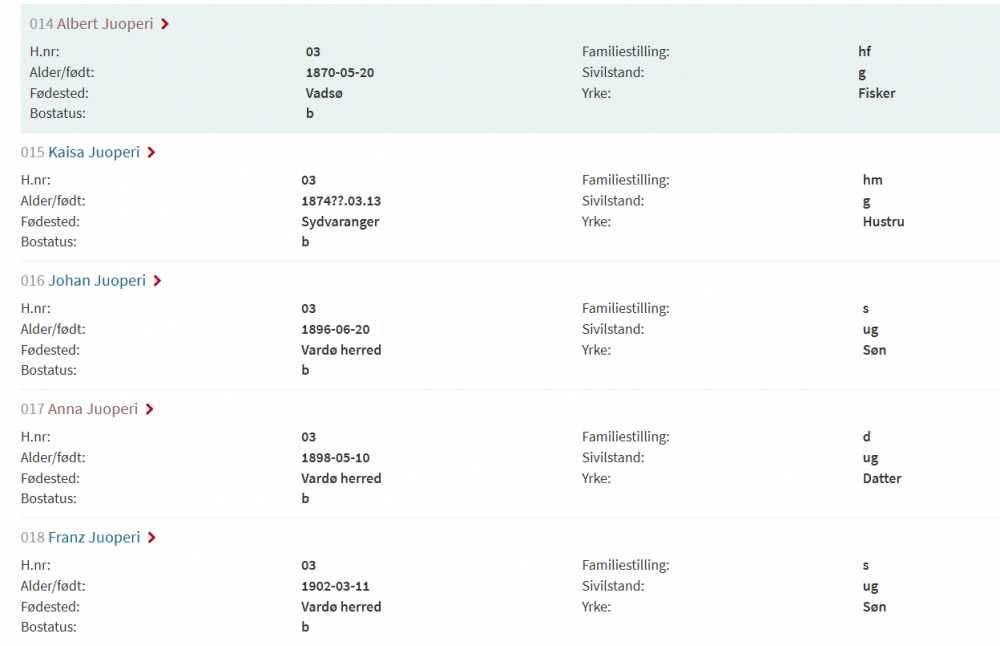Expand Johan Juoperi record via chevron
Viewport: 1000px width, 646px height.
tap(157, 281)
